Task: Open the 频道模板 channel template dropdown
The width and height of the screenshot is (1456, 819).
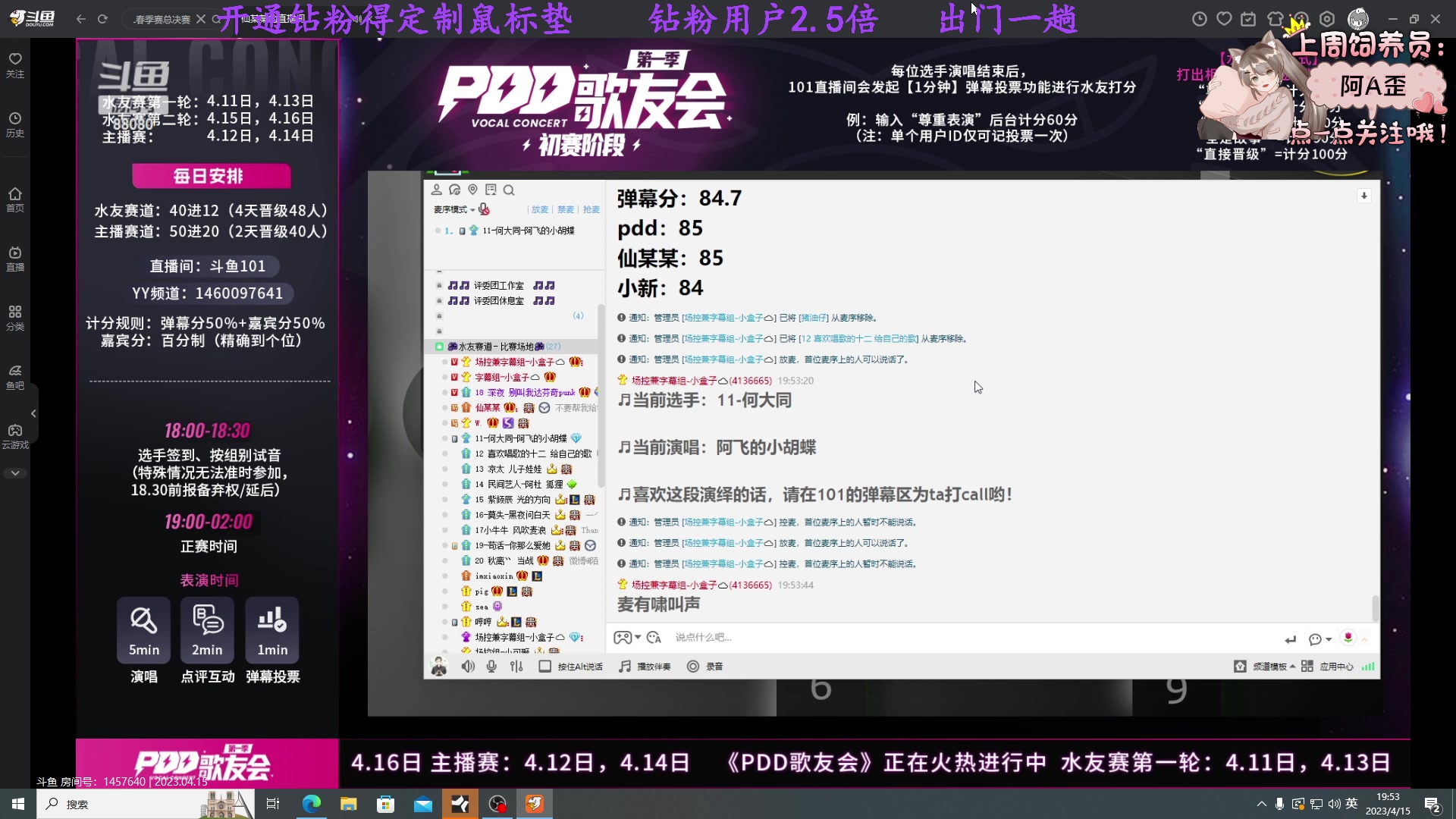Action: [1265, 667]
